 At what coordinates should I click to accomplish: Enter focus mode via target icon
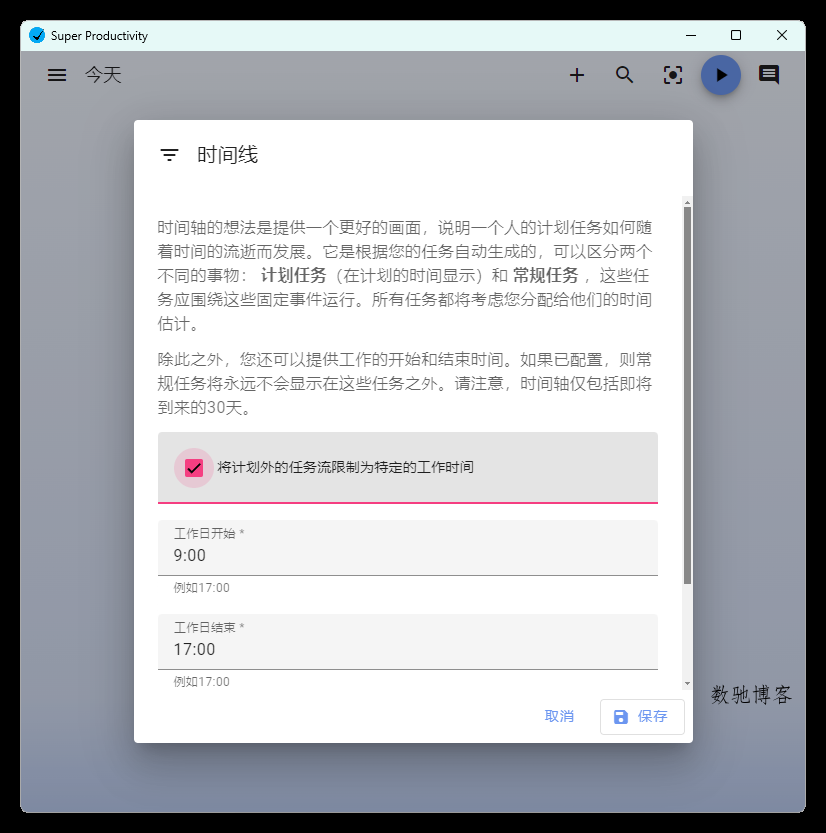673,75
